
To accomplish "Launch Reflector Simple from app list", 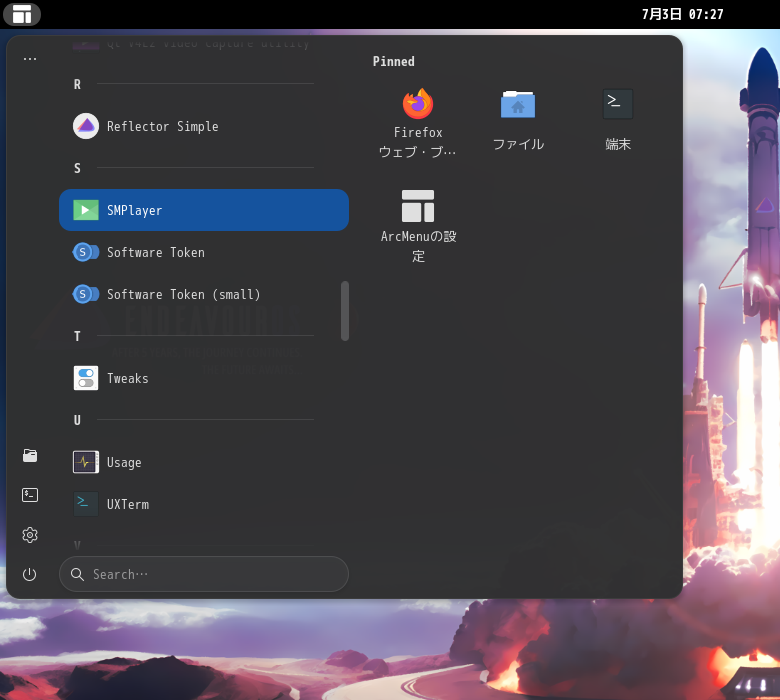I will [x=204, y=126].
